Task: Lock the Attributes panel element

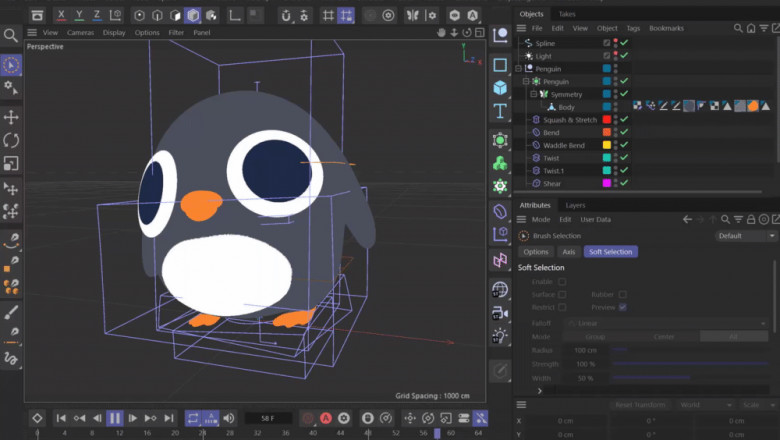Action: click(751, 219)
